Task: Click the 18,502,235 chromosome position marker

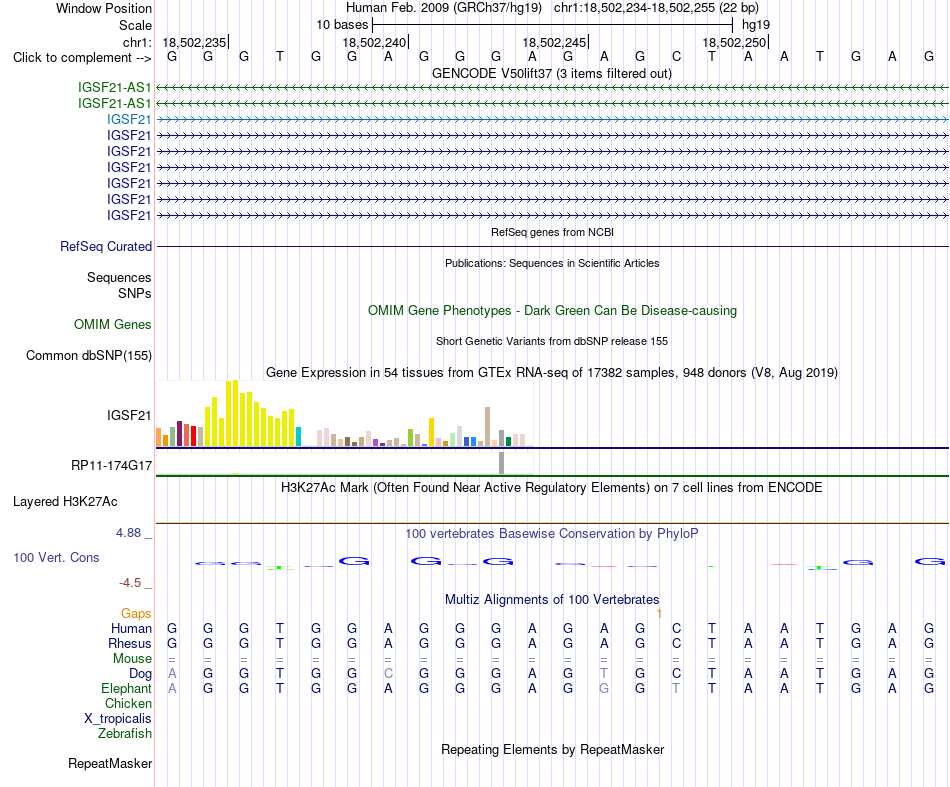Action: click(194, 42)
